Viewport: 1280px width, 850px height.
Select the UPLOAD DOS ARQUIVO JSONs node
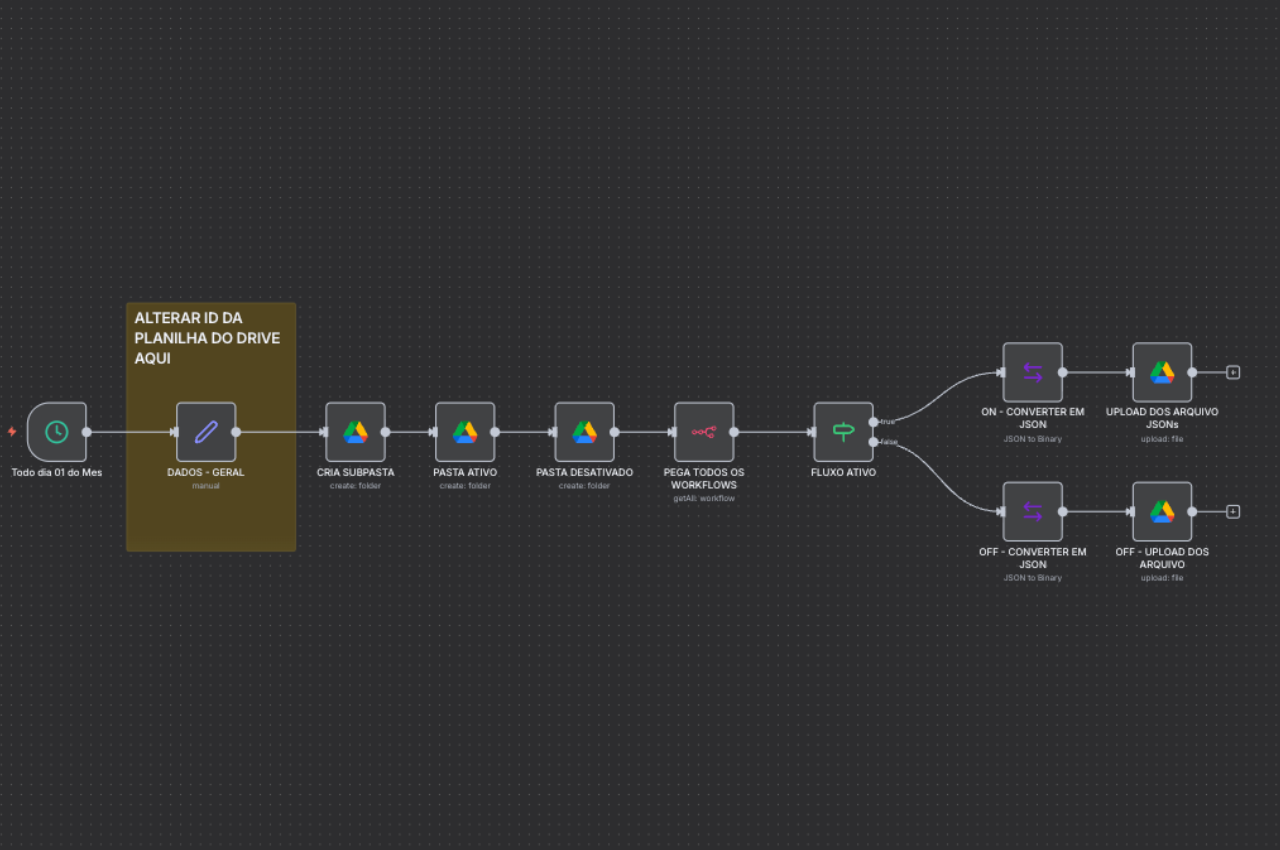pos(1161,372)
